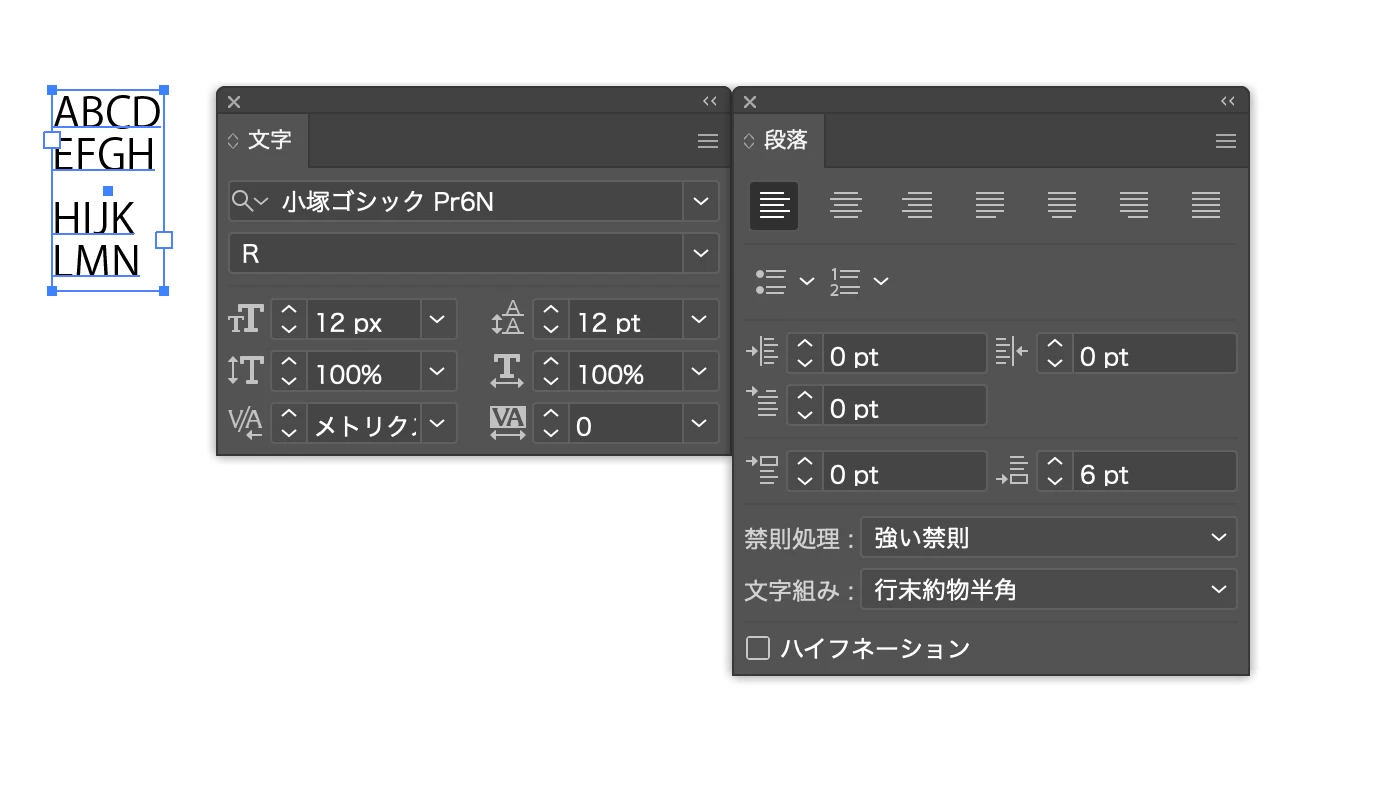Justify with last line aligned center

pos(1062,205)
